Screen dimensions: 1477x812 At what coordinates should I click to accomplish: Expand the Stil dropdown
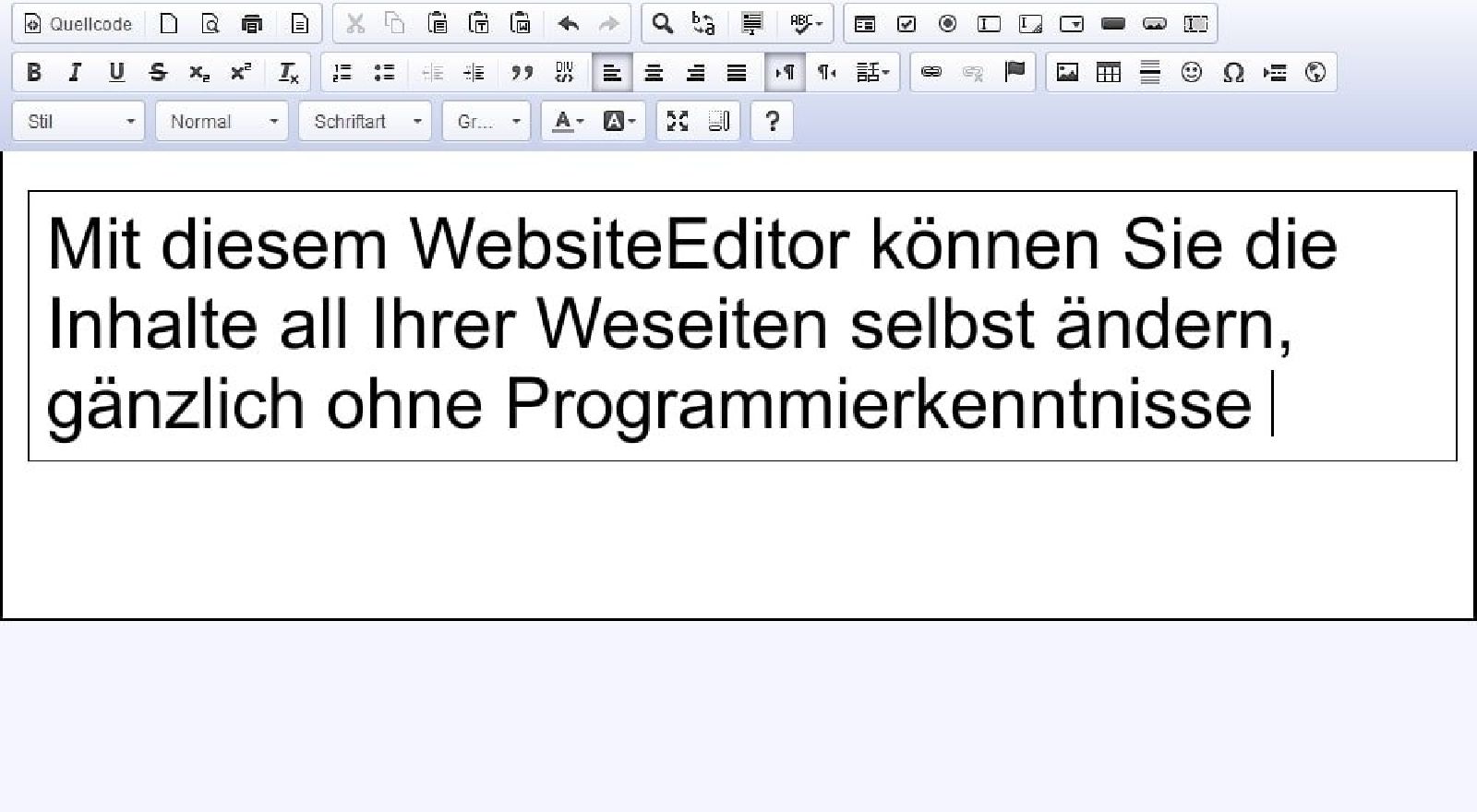78,121
